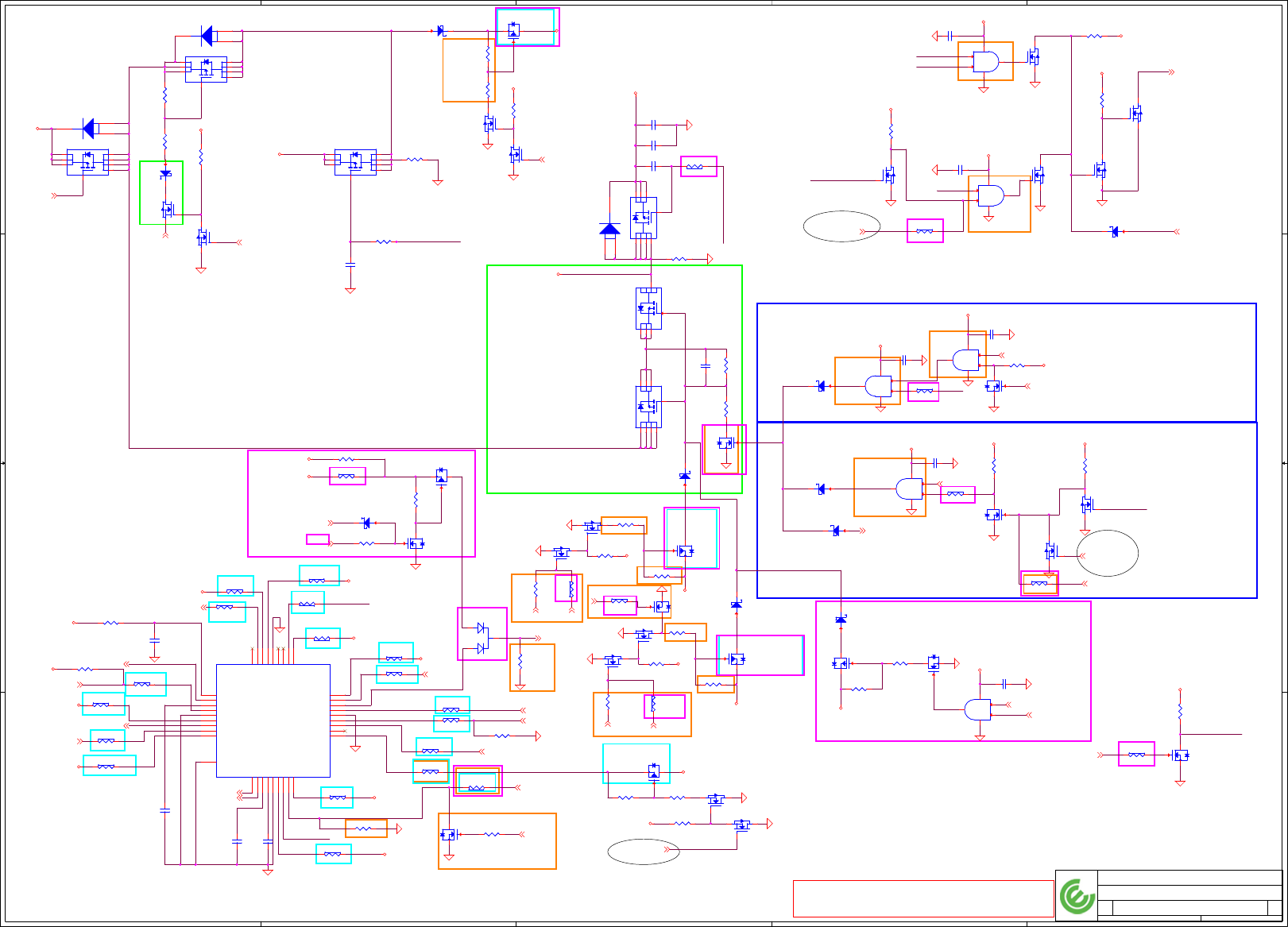Select the large square IC block
The height and width of the screenshot is (927, 1288).
tap(273, 720)
